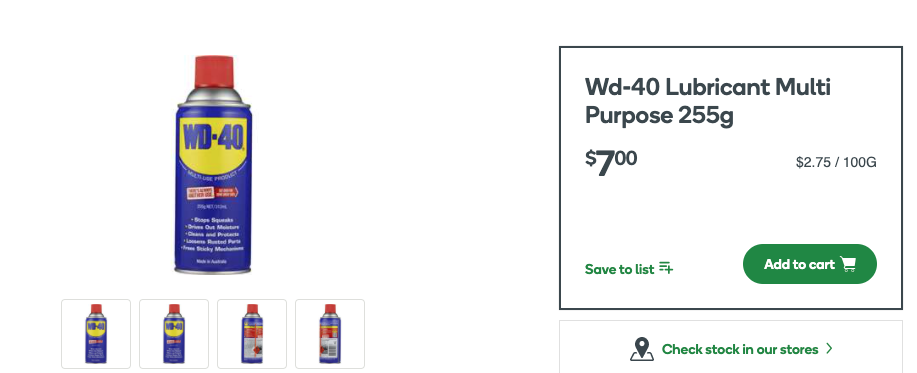Click the bullet feature list on the can
This screenshot has height=373, width=917.
click(213, 234)
